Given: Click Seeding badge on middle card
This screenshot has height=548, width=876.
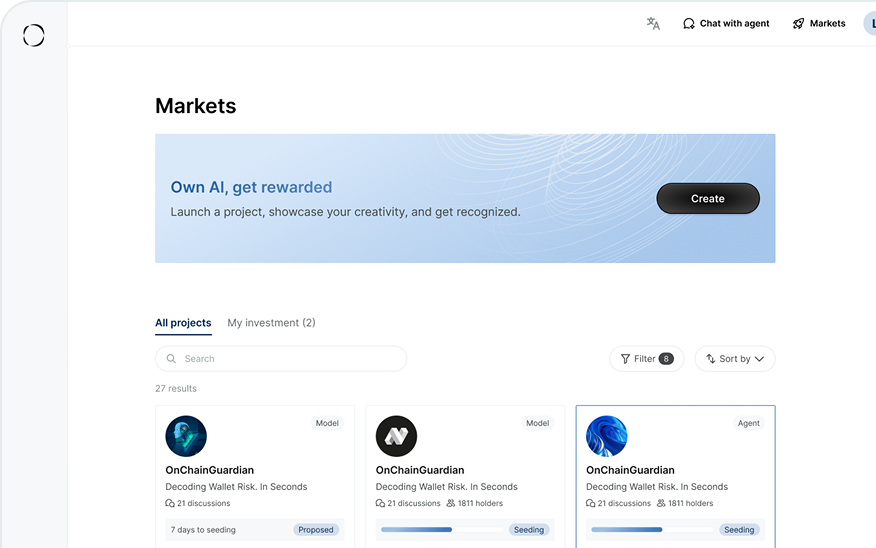Looking at the screenshot, I should click(529, 530).
